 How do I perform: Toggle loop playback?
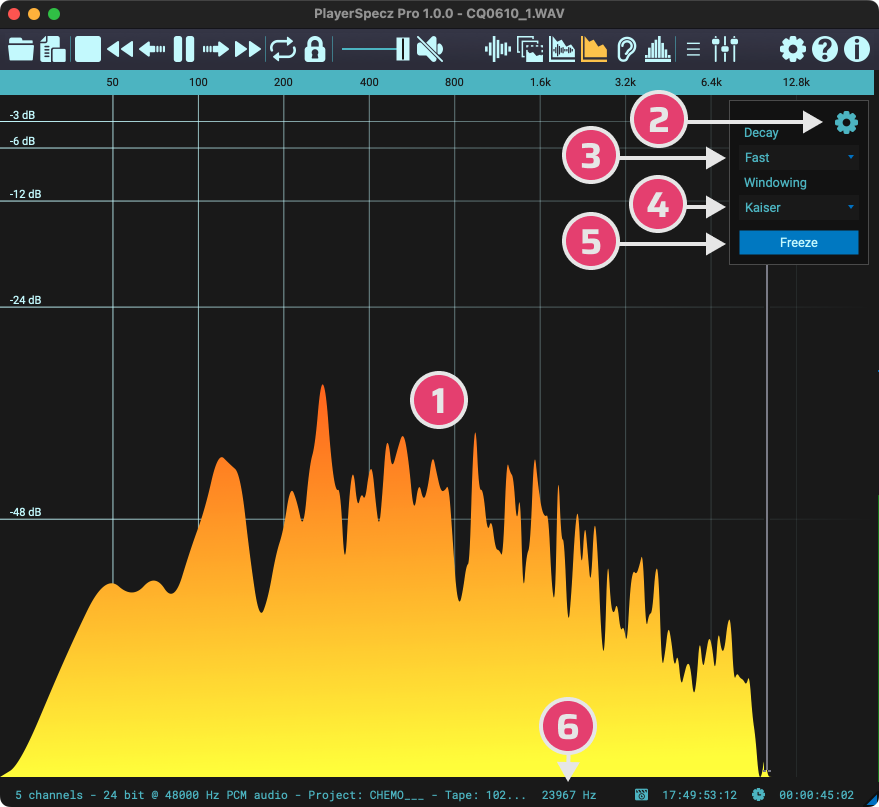283,49
